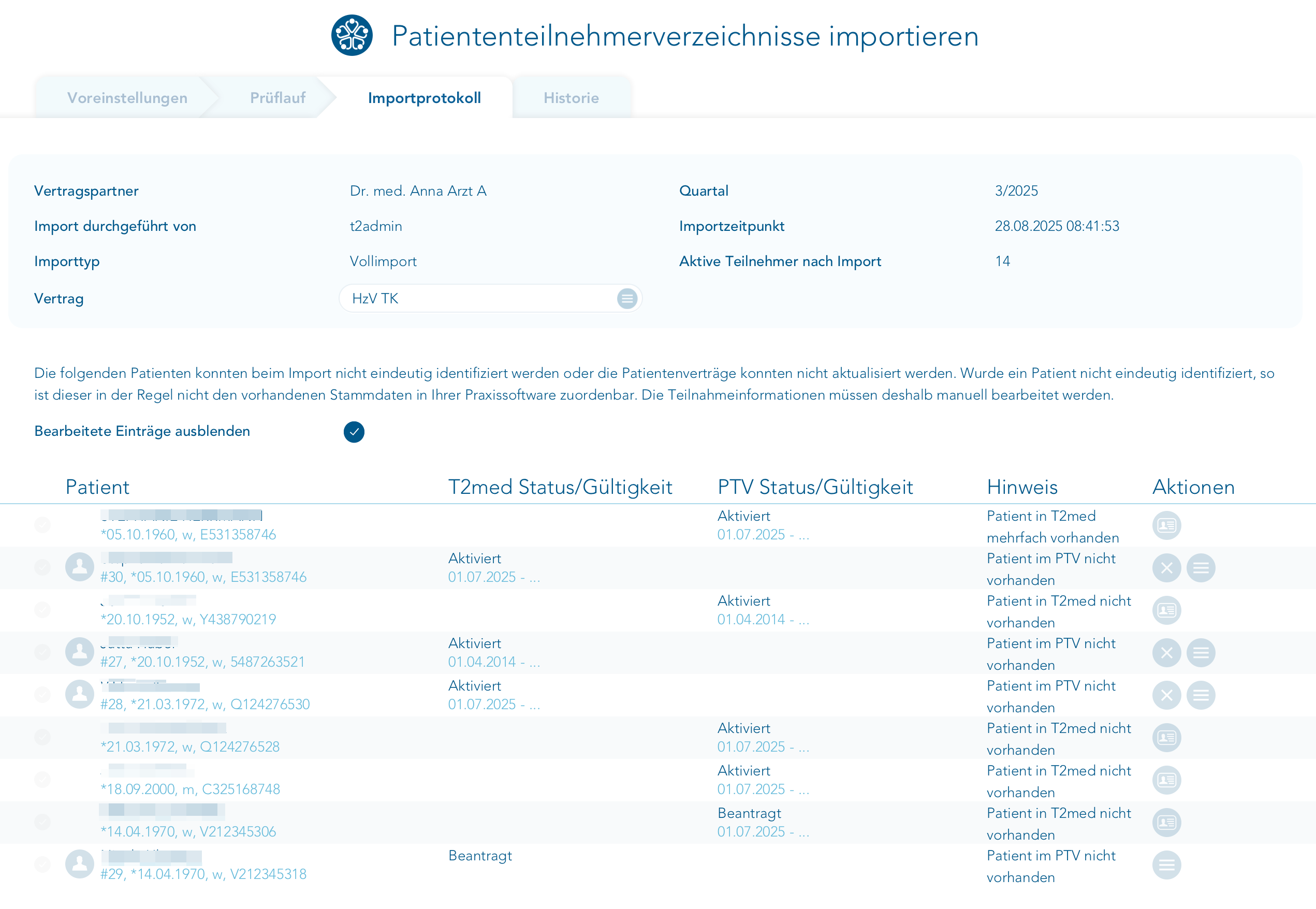Open the Voreinstellungen step tab
Screen dimensions: 1316x909
[x=127, y=98]
